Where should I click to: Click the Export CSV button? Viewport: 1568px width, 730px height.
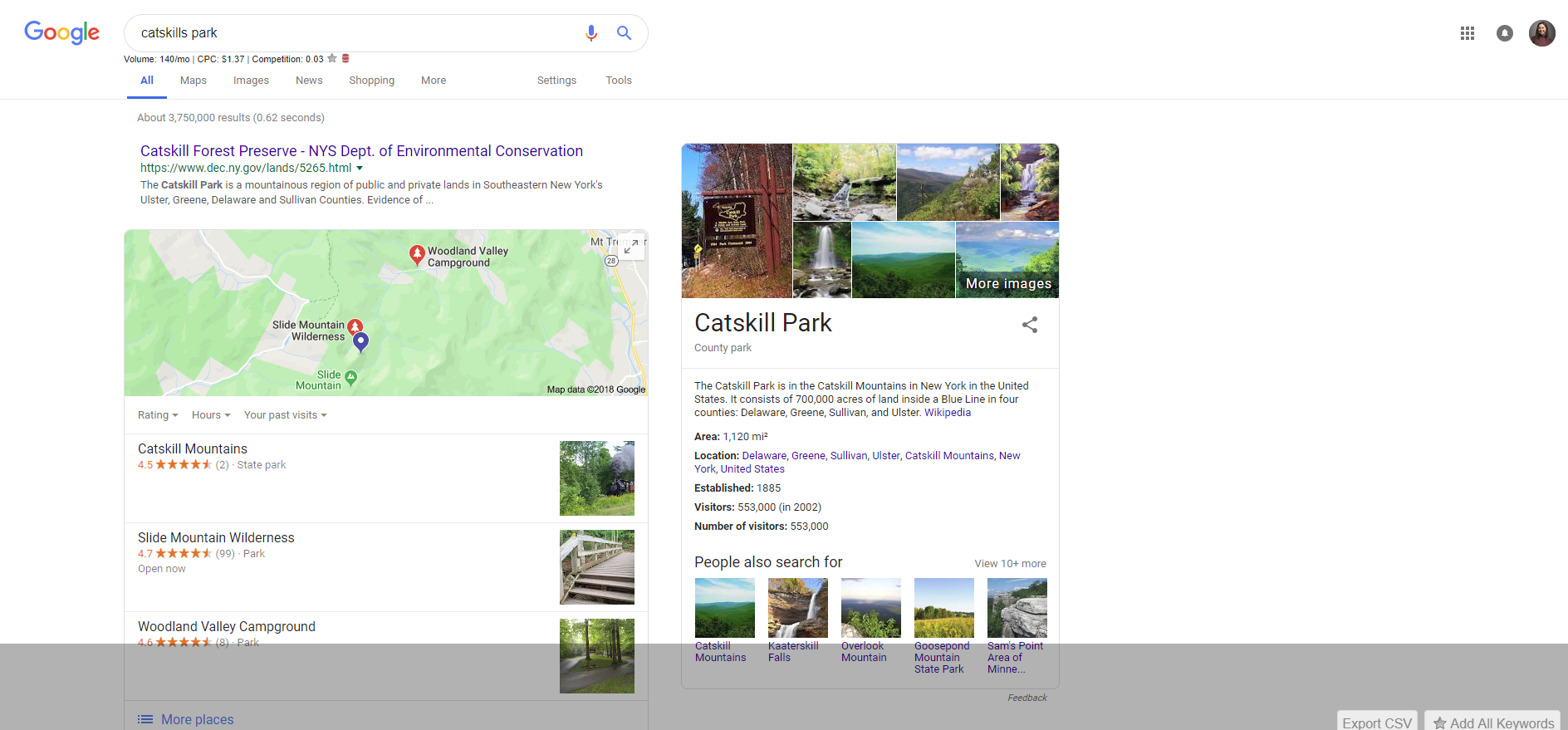point(1377,722)
